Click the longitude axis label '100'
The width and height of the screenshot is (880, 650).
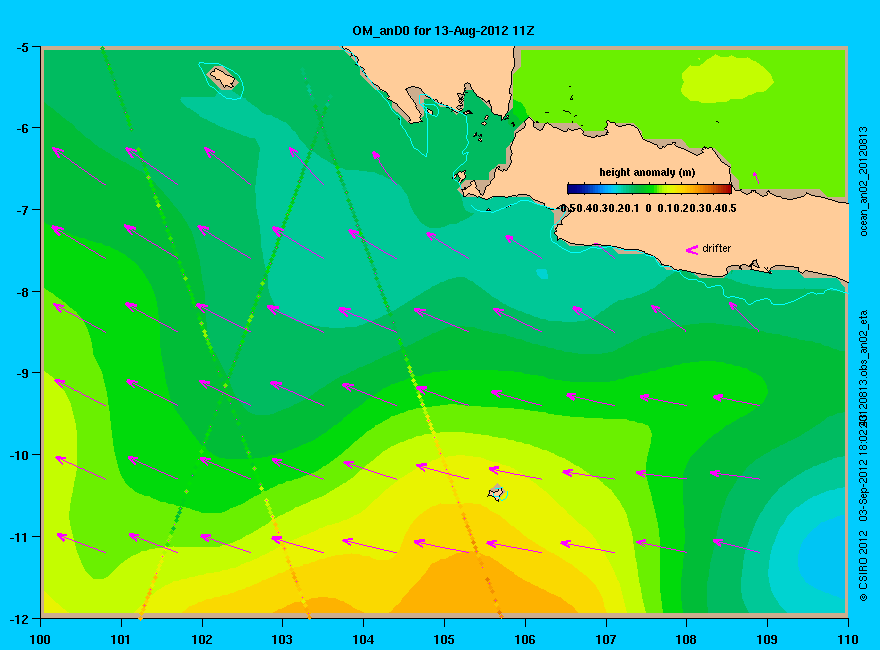click(x=40, y=639)
